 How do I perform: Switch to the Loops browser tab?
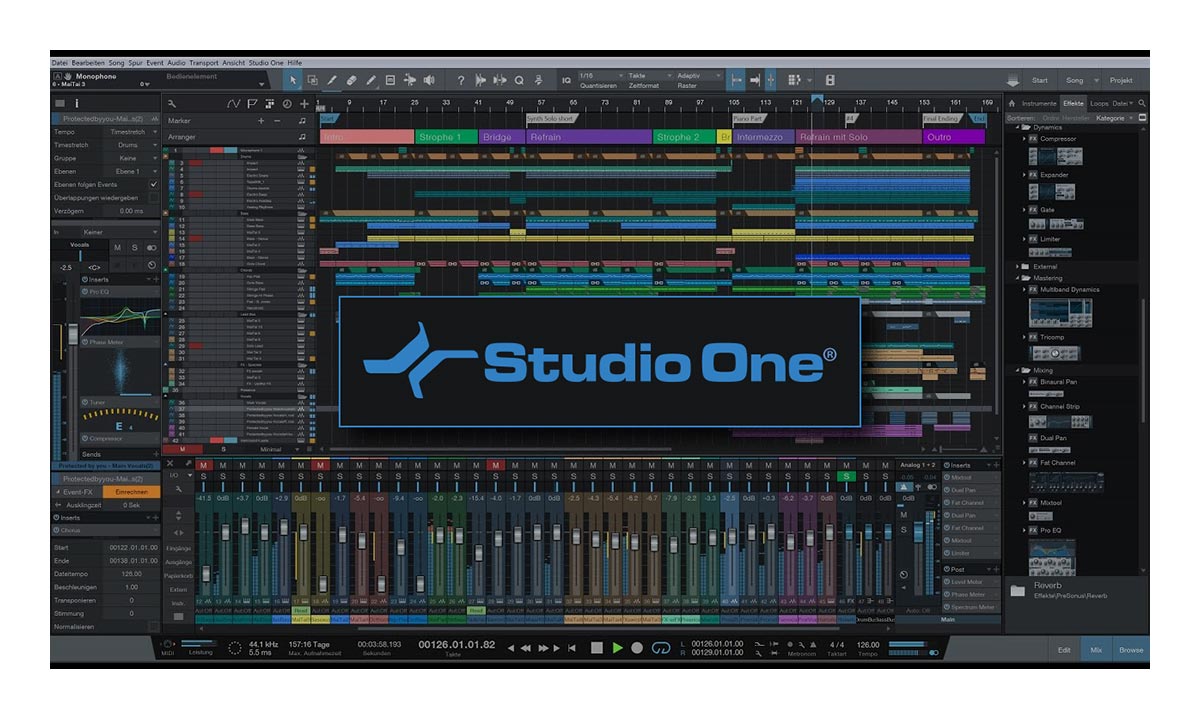(1099, 103)
